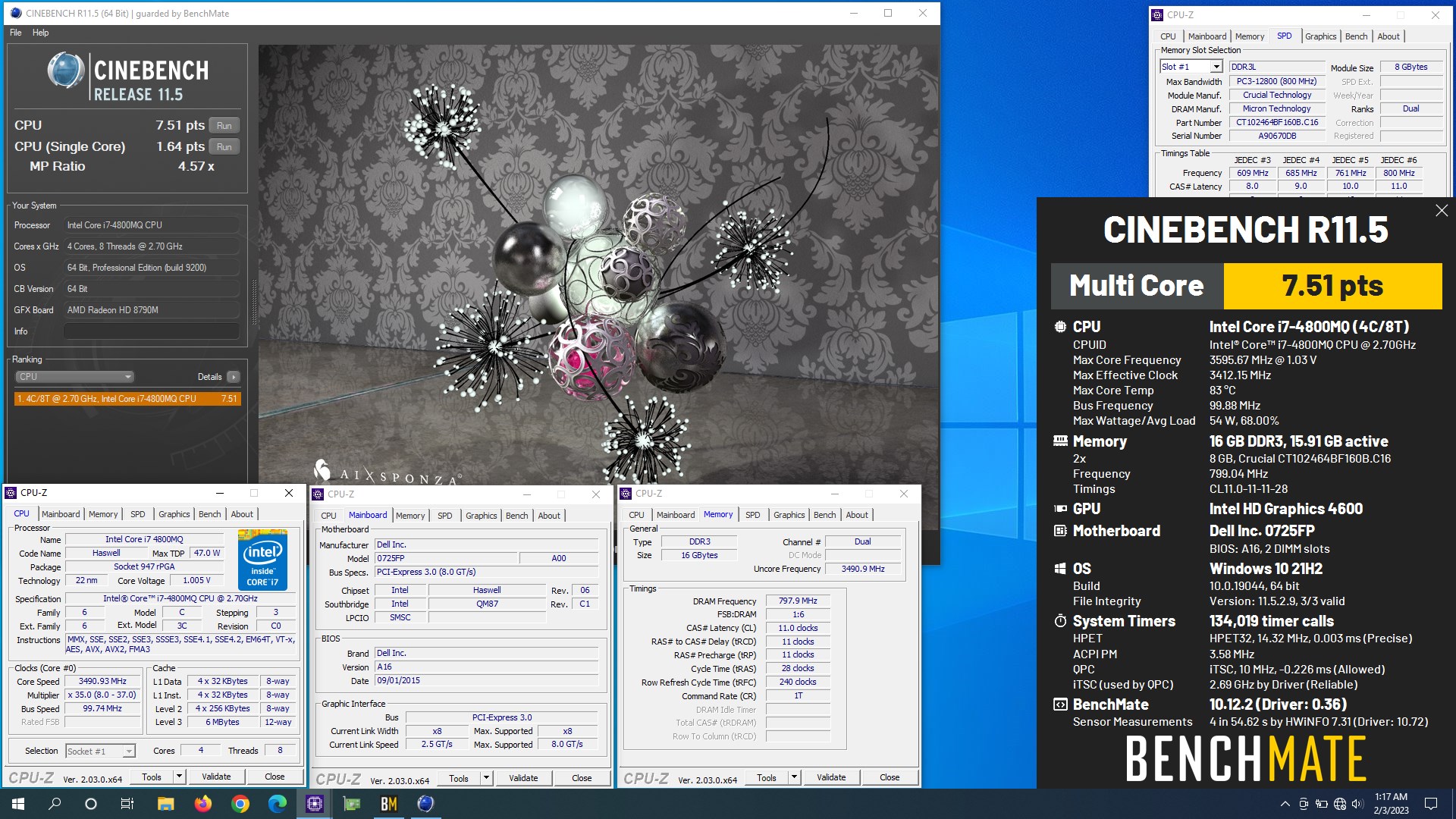1456x819 pixels.
Task: Click the taskbar clock 1:17 AM
Action: [1391, 797]
